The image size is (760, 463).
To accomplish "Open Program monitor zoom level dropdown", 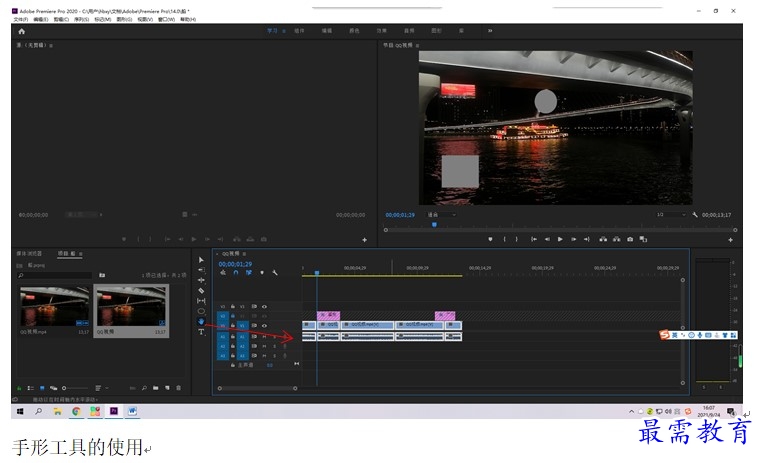I will 441,215.
